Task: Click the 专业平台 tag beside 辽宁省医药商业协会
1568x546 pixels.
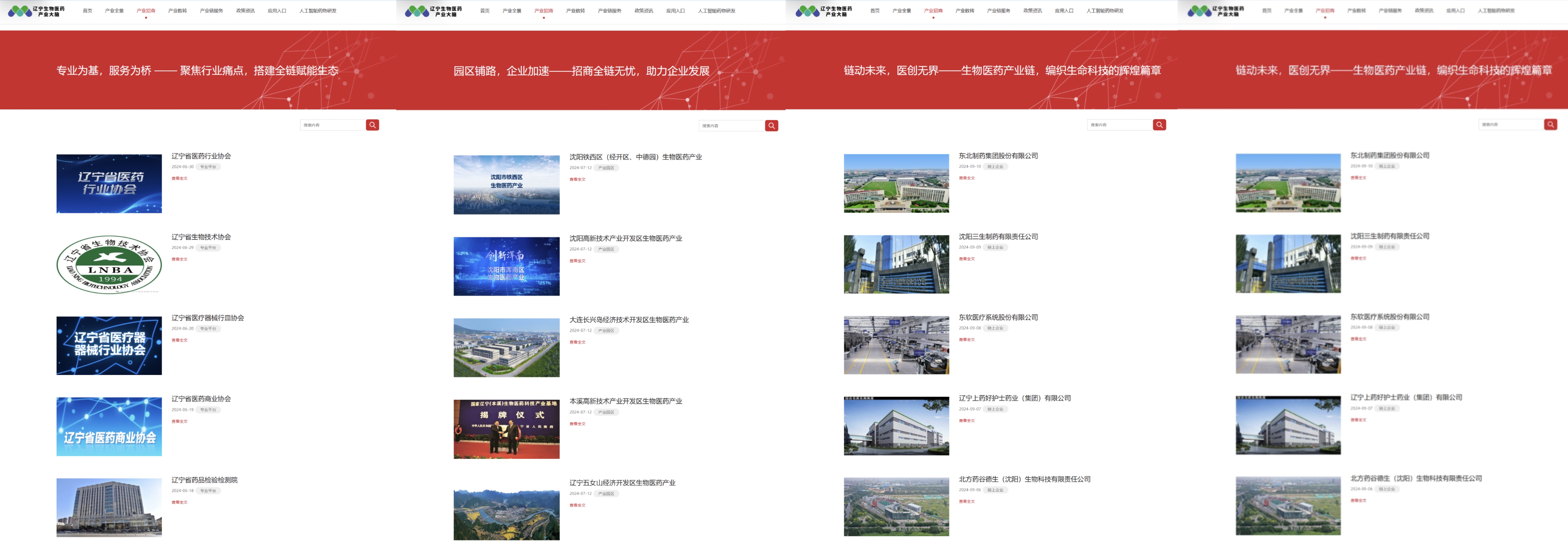Action: tap(208, 410)
